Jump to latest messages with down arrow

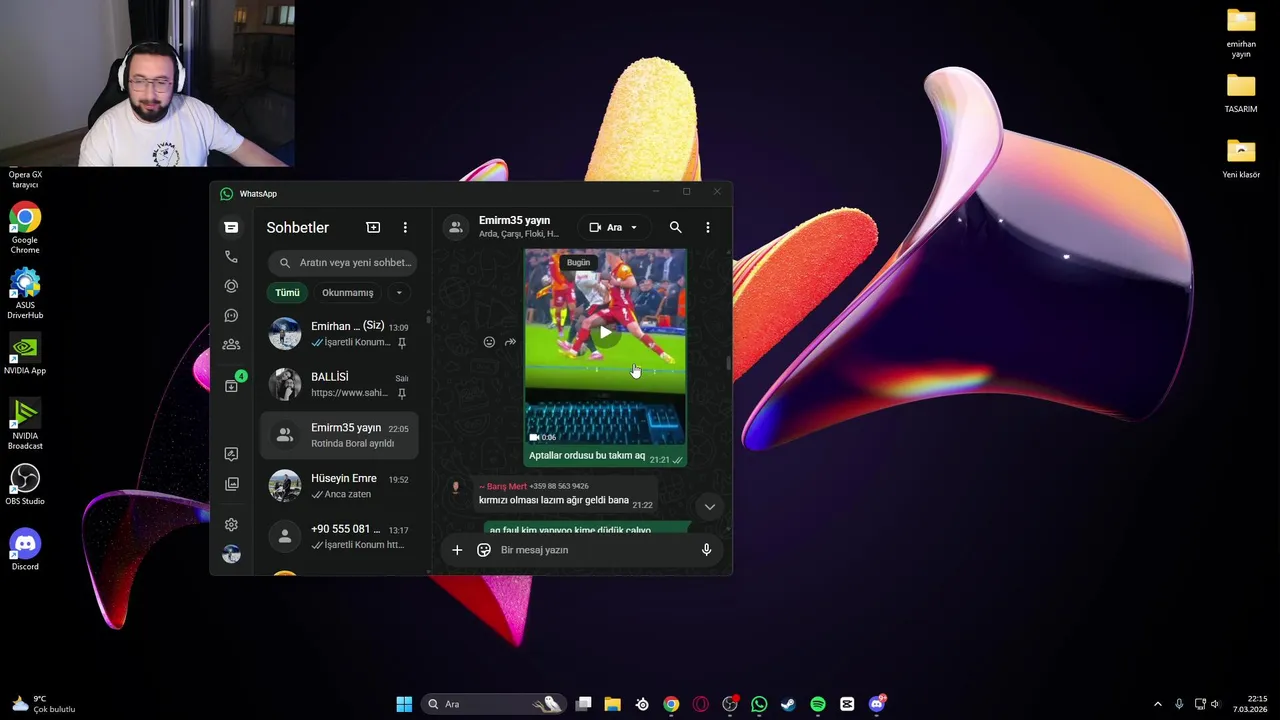click(709, 506)
